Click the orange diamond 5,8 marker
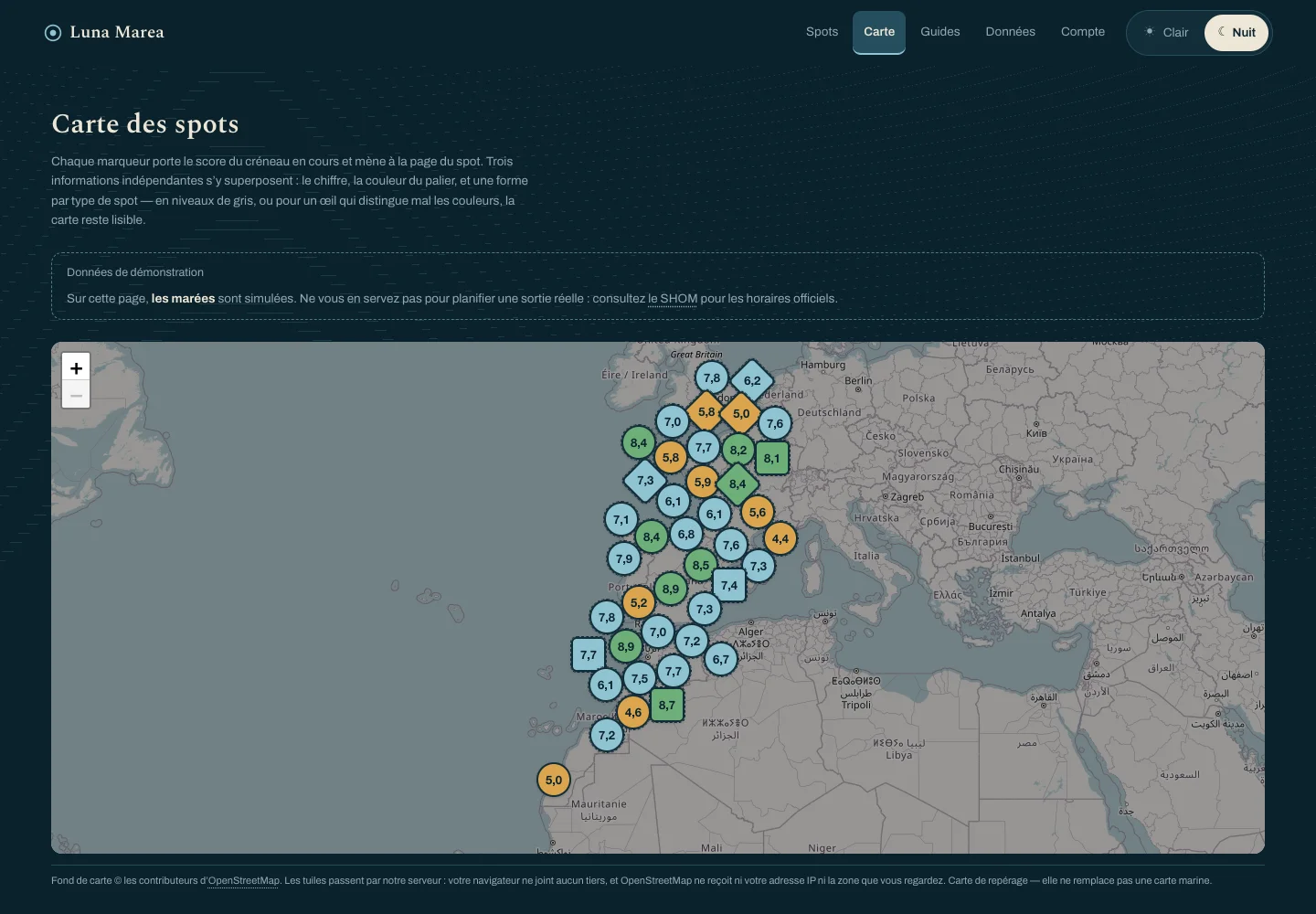The image size is (1316, 914). coord(706,411)
